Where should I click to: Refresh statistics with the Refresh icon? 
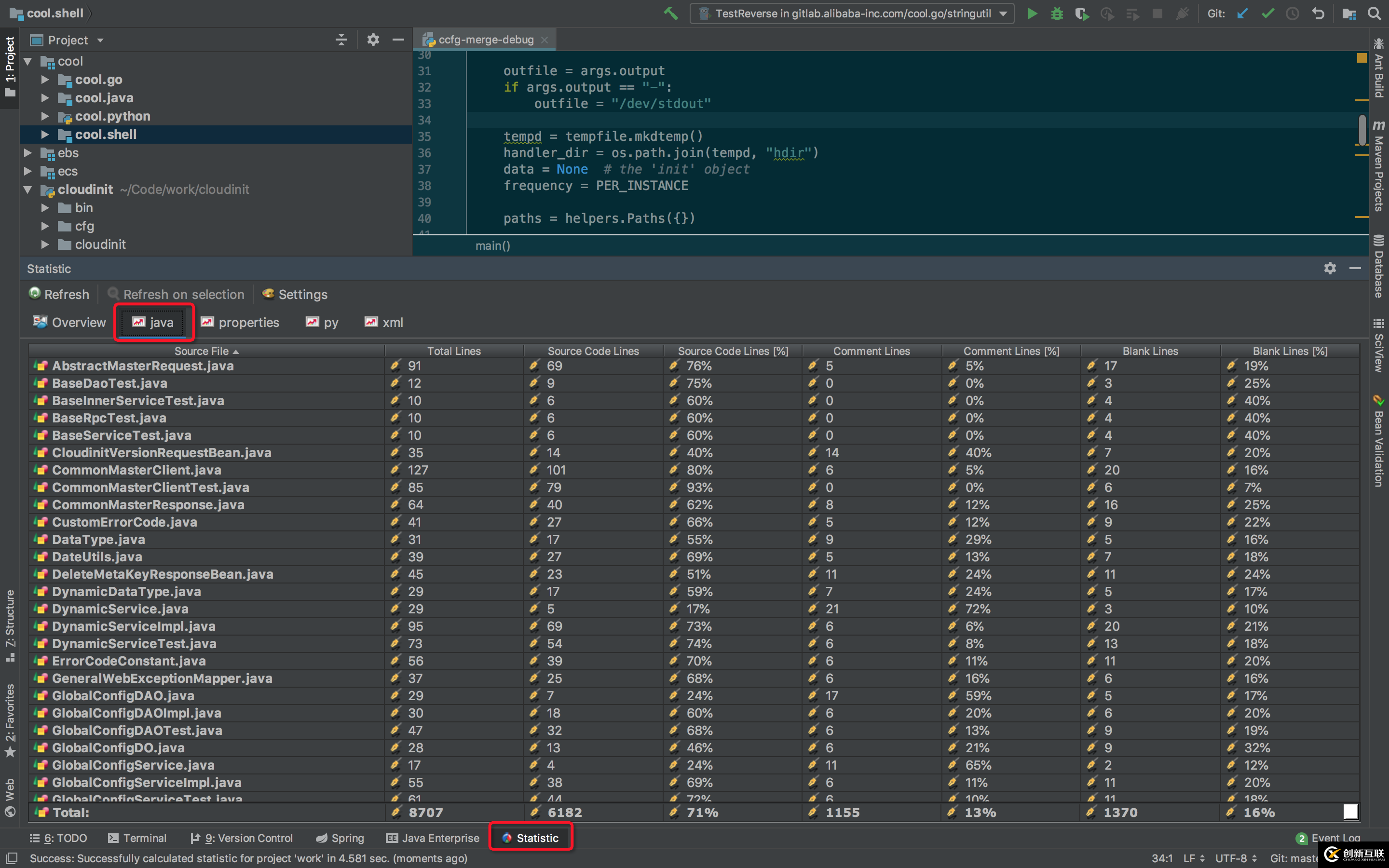click(x=59, y=294)
